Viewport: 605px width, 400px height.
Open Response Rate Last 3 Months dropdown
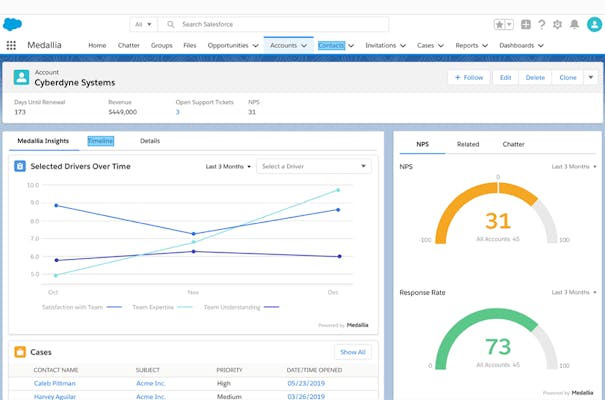click(x=574, y=292)
